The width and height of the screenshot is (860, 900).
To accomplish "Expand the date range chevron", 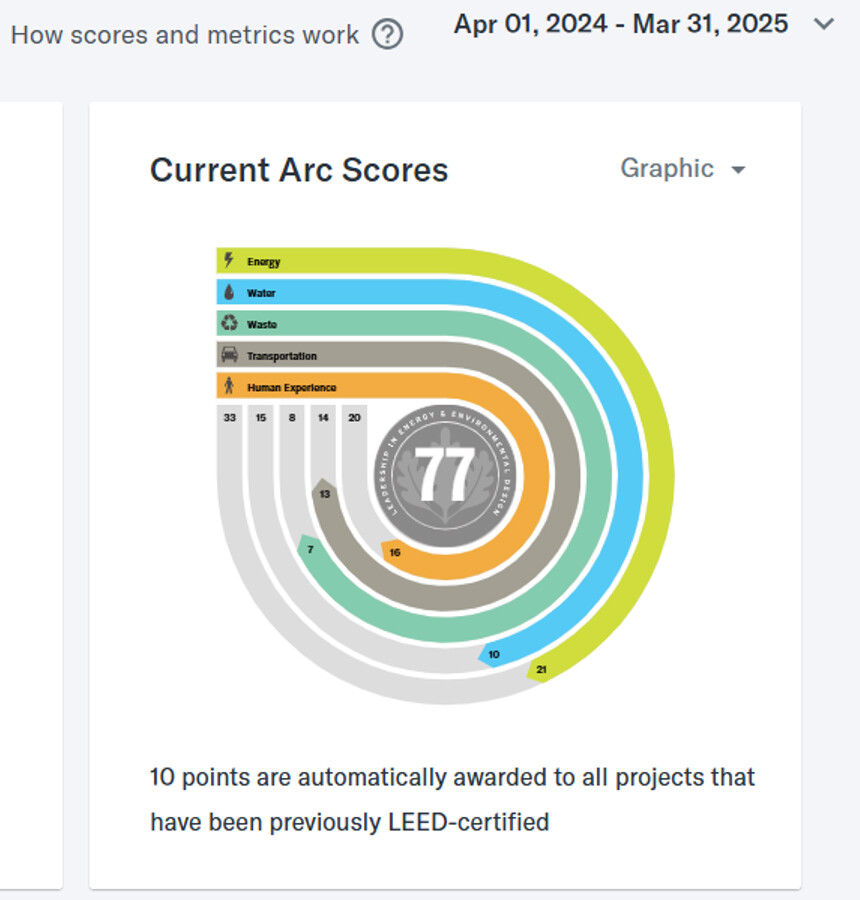I will [824, 24].
